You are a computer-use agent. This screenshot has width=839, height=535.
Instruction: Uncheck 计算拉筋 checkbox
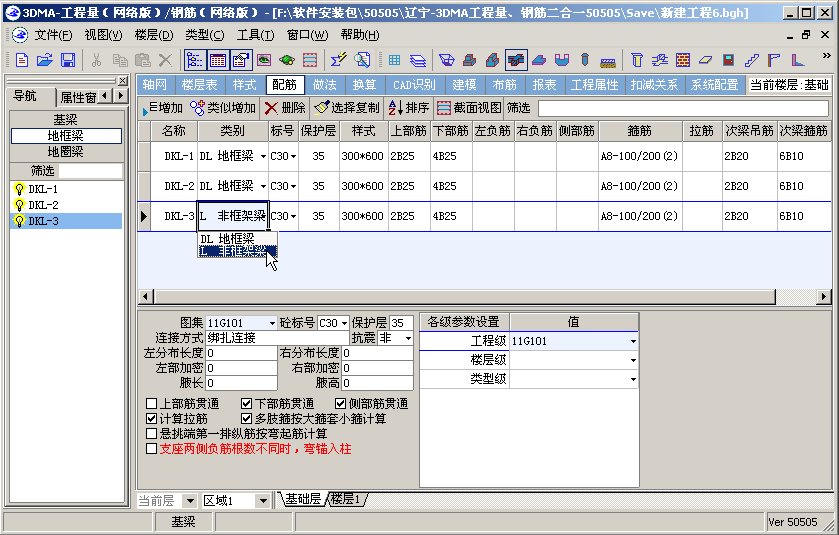pyautogui.click(x=152, y=418)
